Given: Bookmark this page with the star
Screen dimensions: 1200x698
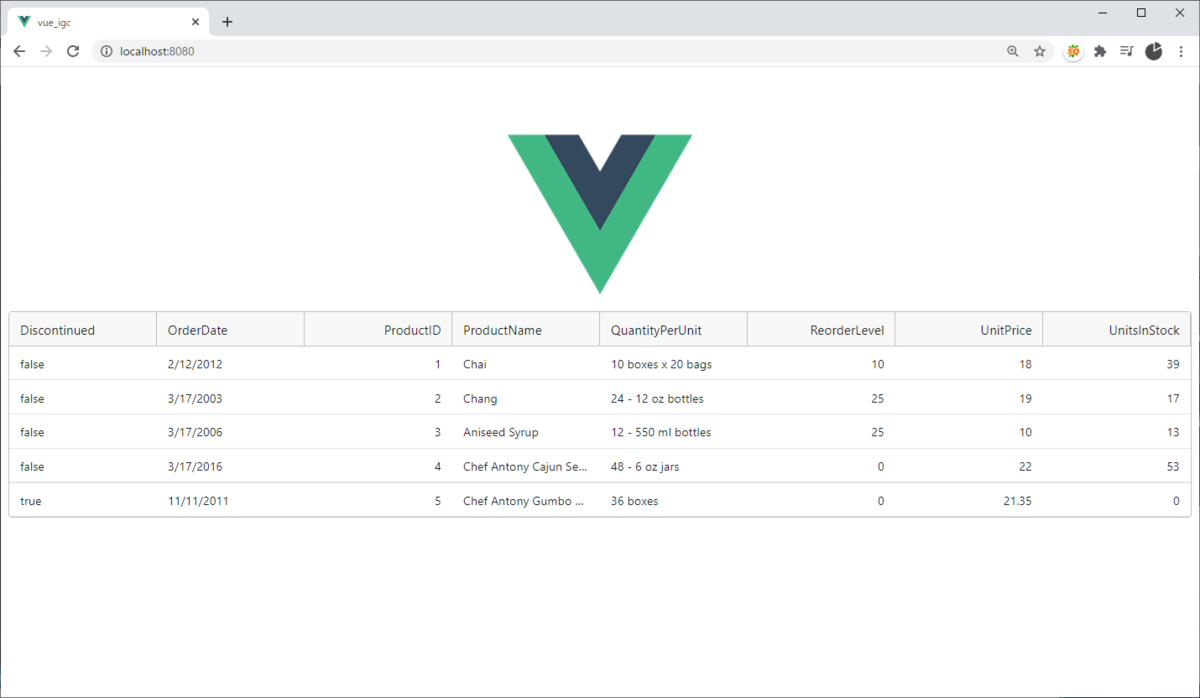Looking at the screenshot, I should 1040,51.
